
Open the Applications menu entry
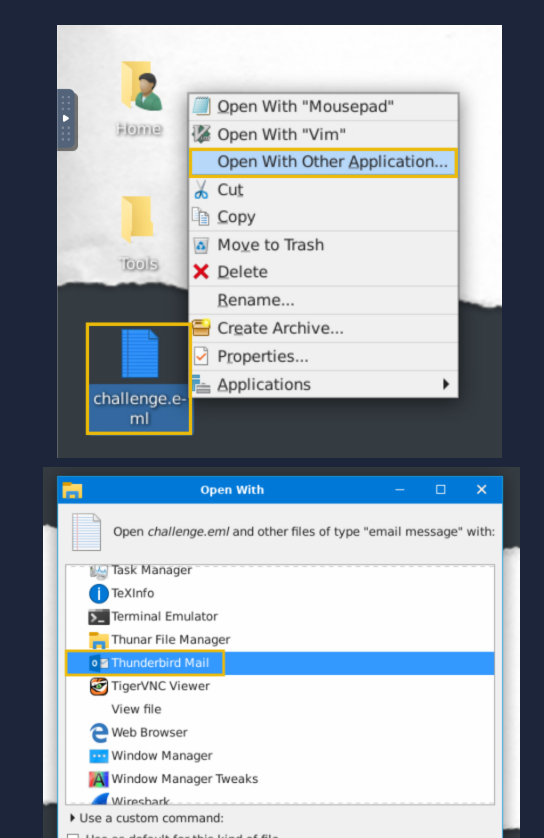(x=323, y=384)
